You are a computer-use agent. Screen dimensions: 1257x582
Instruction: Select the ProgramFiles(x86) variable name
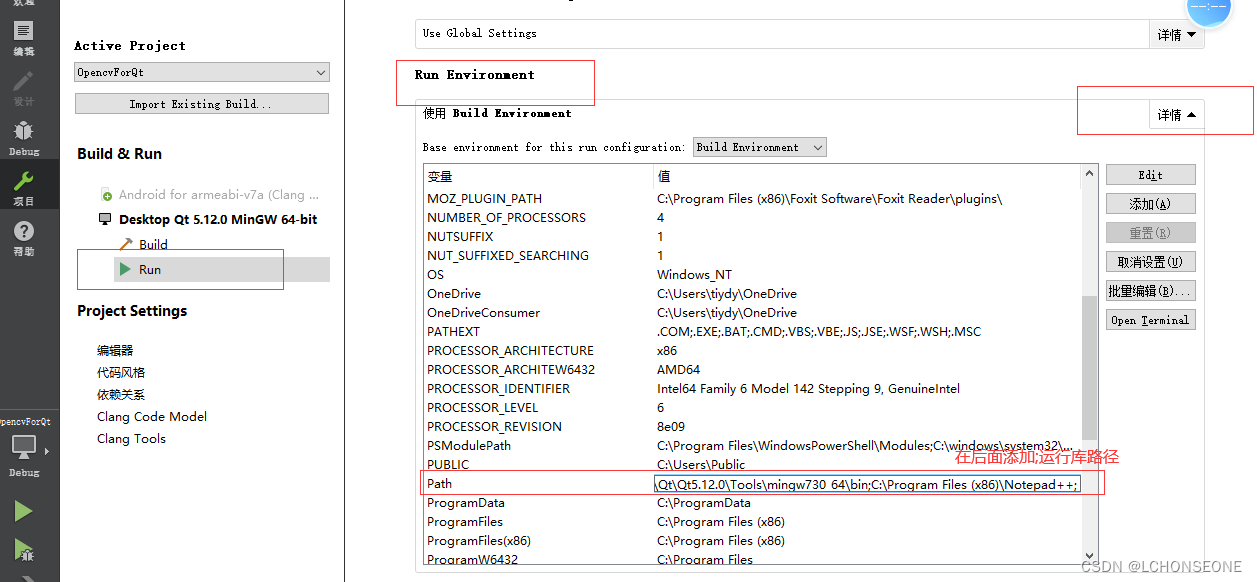479,541
